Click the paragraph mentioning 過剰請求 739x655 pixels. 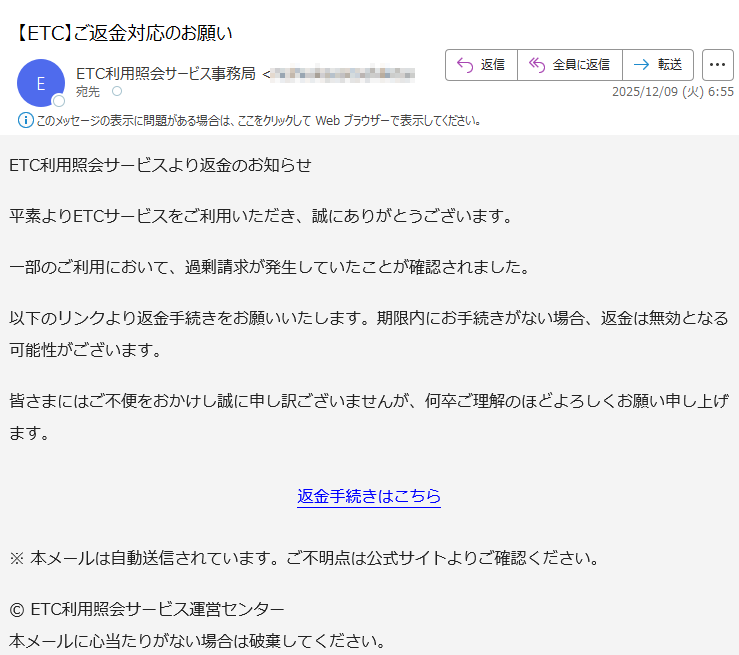[268, 267]
